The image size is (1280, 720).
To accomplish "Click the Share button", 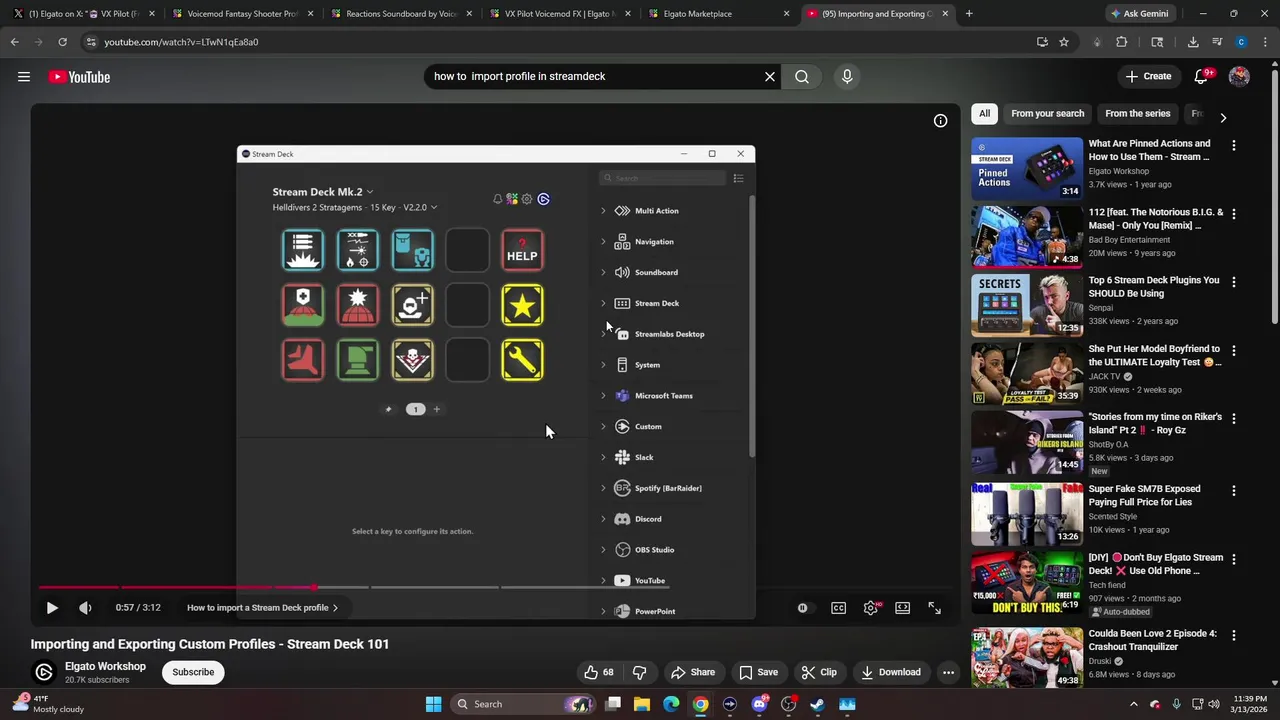I will pos(693,672).
